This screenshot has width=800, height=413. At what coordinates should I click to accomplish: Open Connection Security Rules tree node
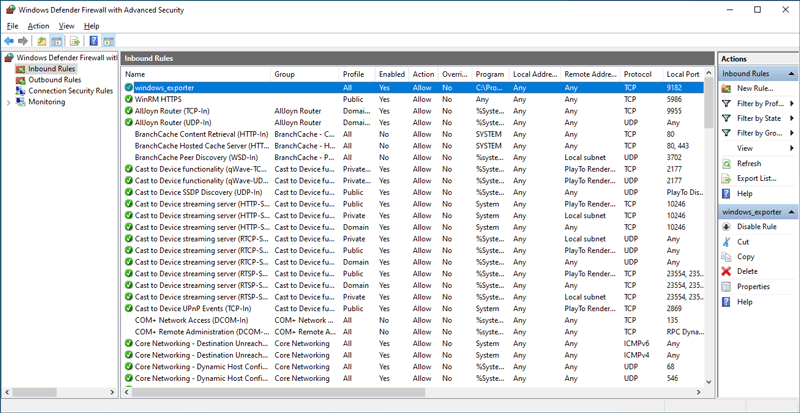click(70, 91)
